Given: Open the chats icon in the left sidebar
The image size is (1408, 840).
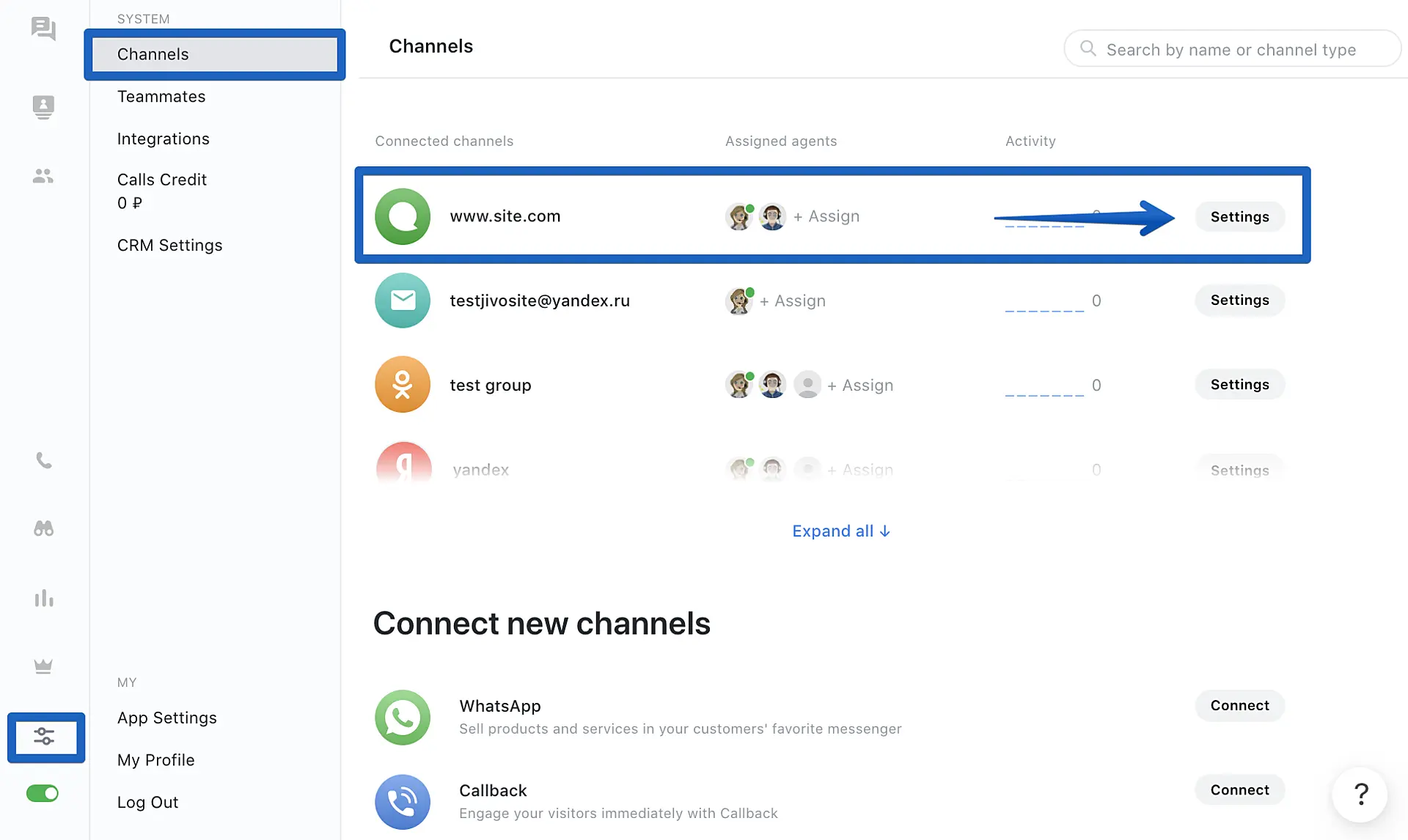Looking at the screenshot, I should pyautogui.click(x=43, y=29).
